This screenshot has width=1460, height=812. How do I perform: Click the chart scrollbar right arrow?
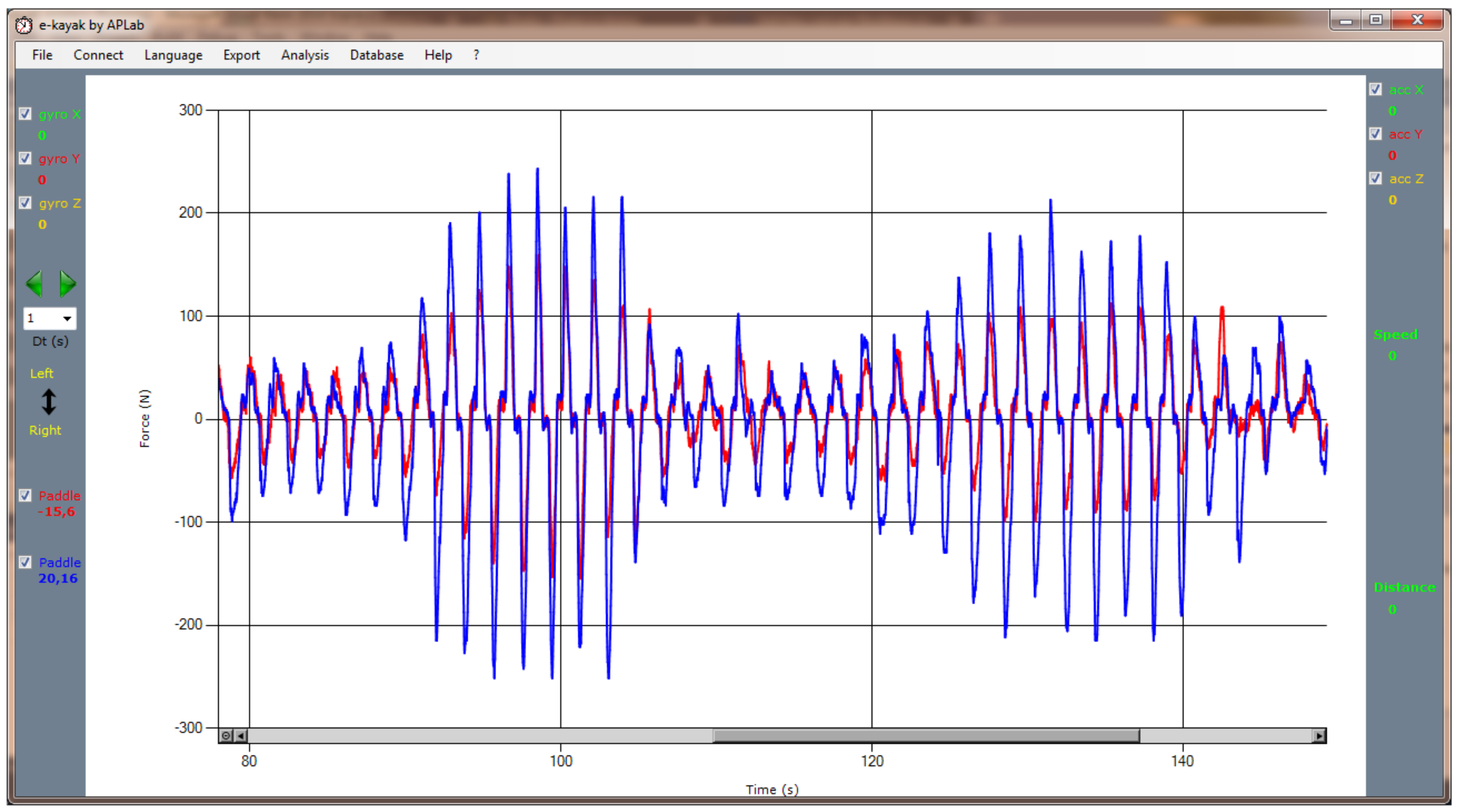coord(1319,735)
